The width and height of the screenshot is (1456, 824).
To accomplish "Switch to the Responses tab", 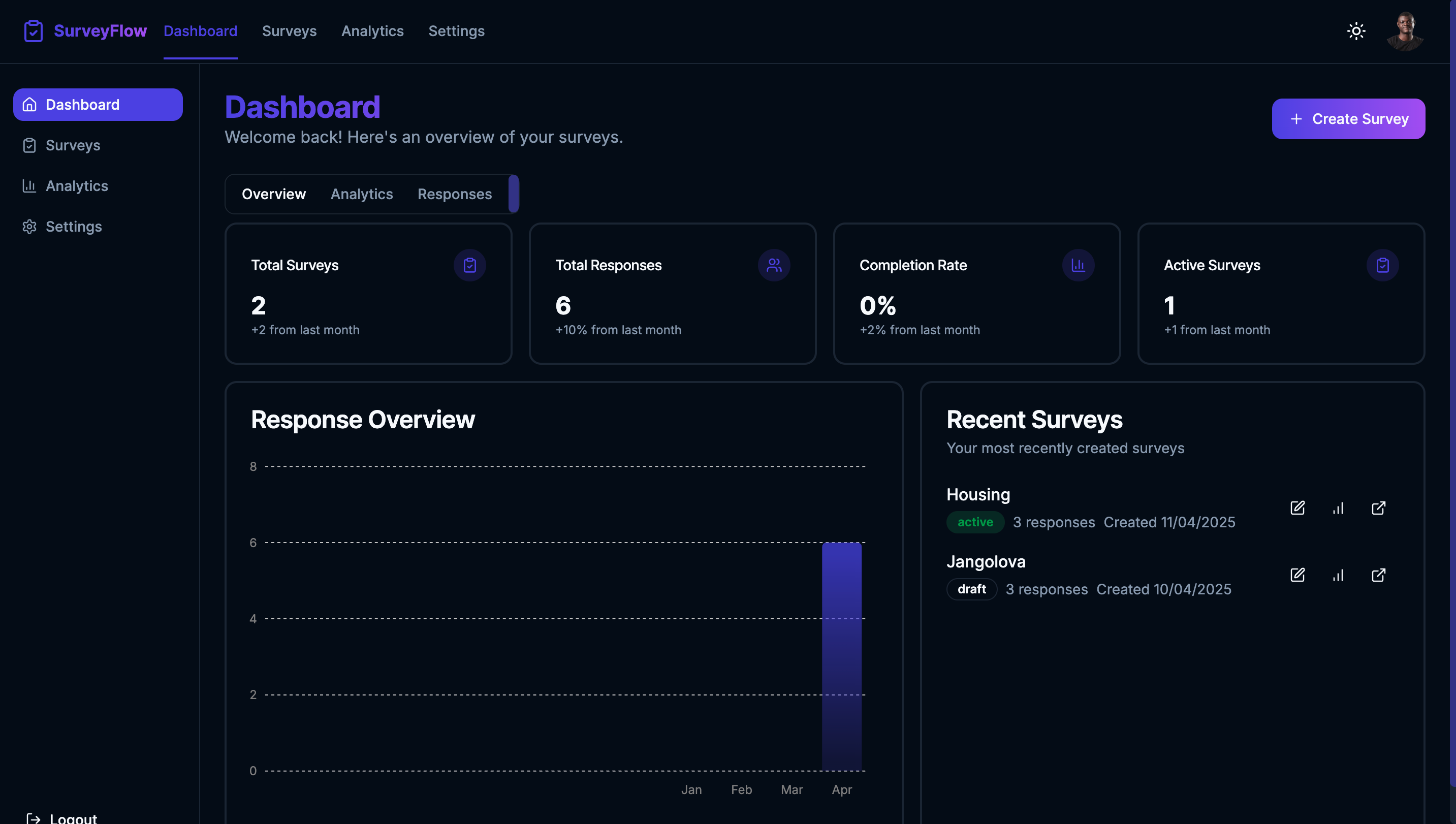I will 454,194.
